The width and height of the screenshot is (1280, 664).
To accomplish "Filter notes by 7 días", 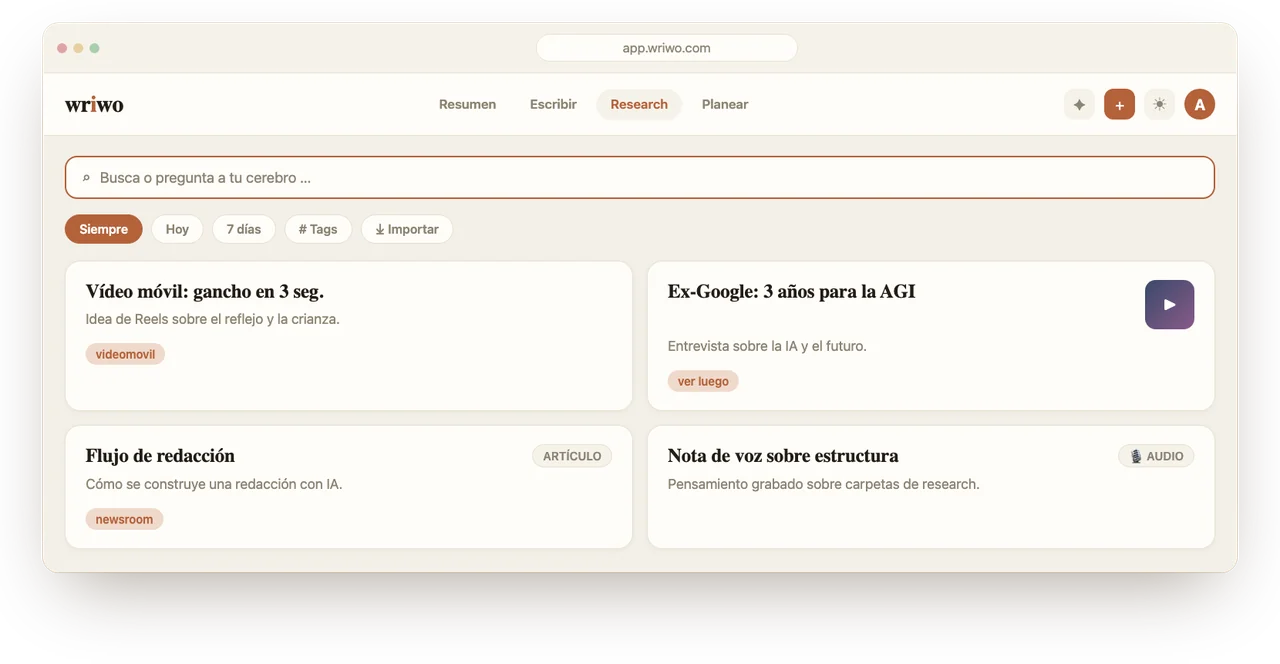I will (244, 229).
